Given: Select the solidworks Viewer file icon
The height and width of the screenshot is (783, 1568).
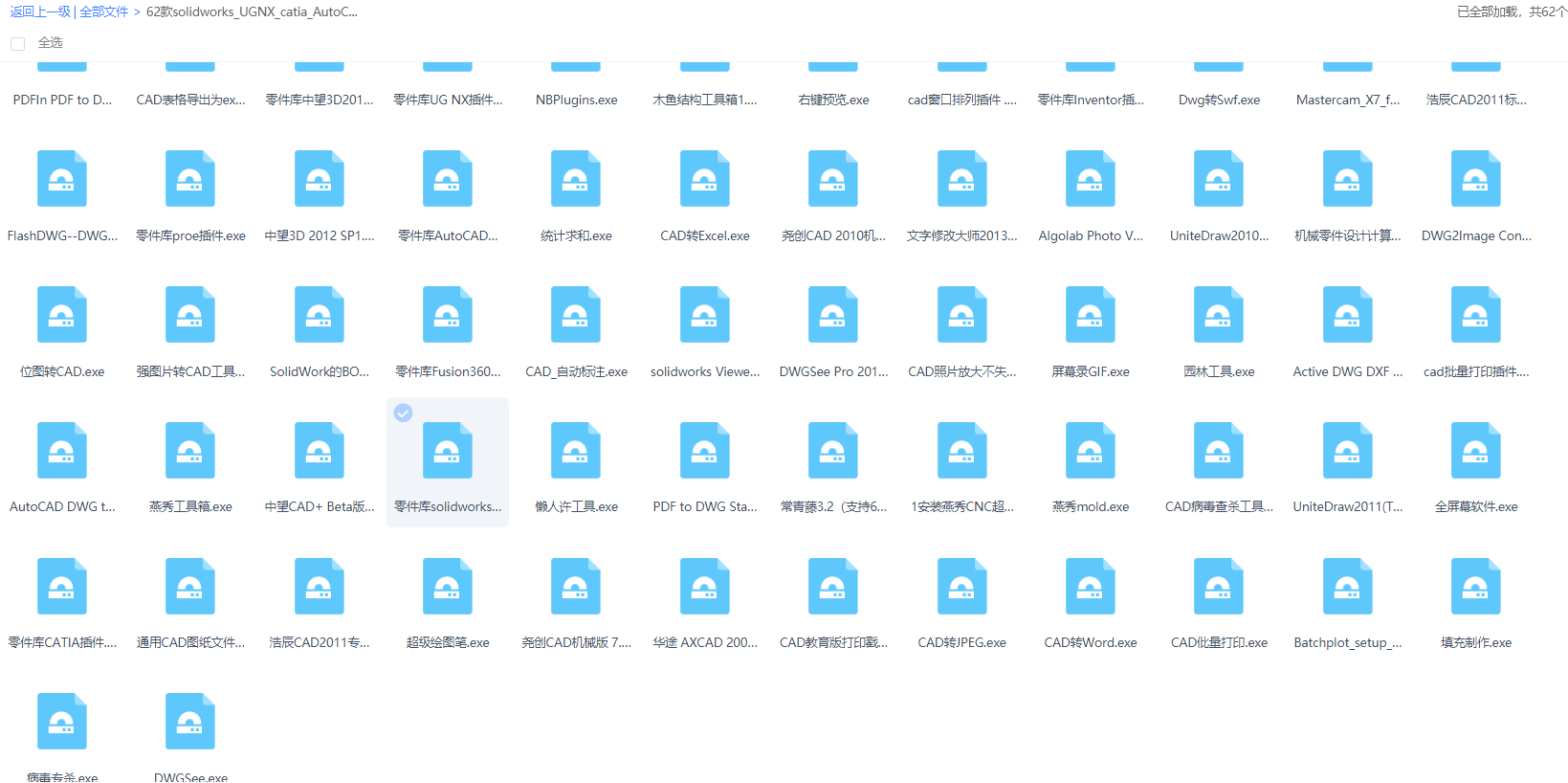Looking at the screenshot, I should (x=705, y=314).
